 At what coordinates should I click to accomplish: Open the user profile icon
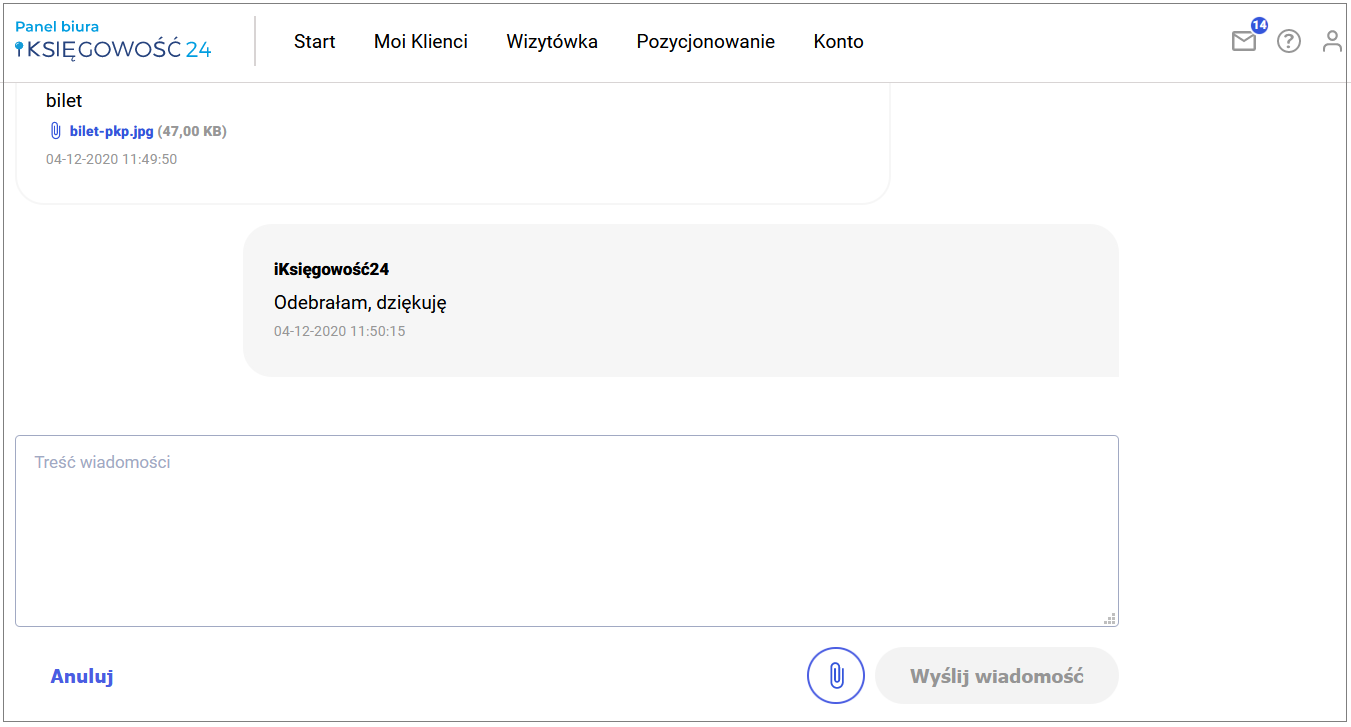[1332, 41]
